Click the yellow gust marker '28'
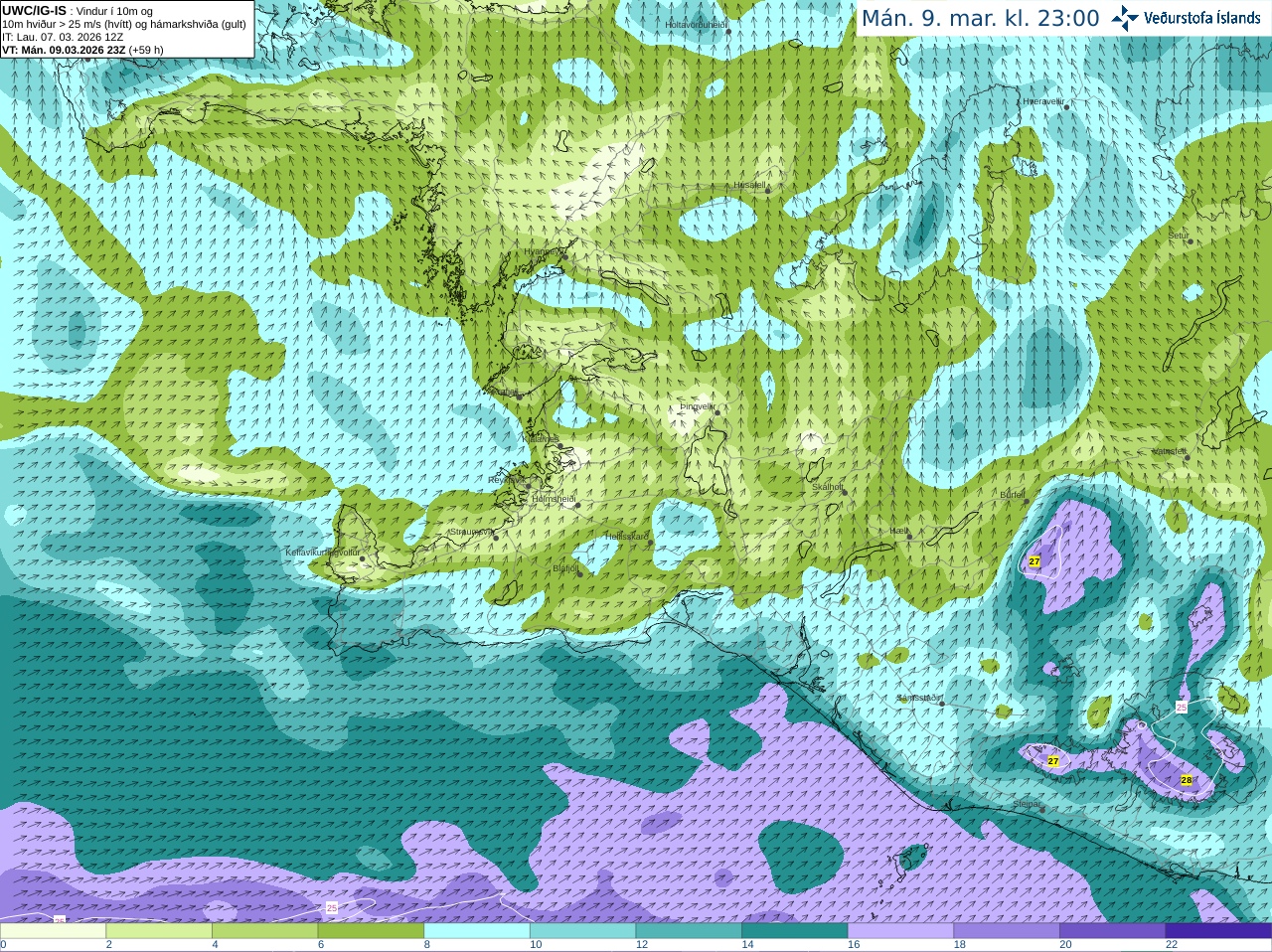 (x=1187, y=780)
